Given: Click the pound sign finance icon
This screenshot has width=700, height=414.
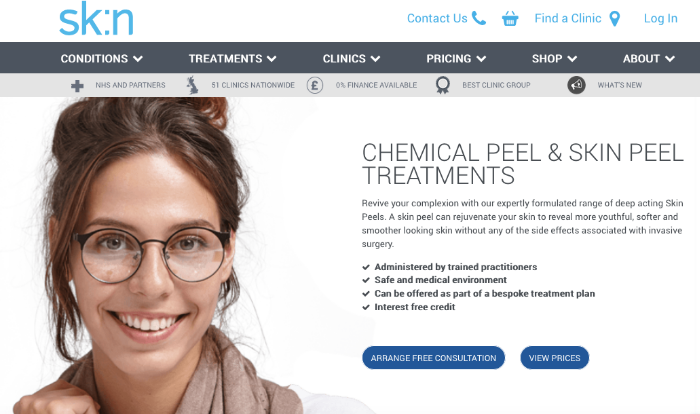Looking at the screenshot, I should (x=315, y=85).
